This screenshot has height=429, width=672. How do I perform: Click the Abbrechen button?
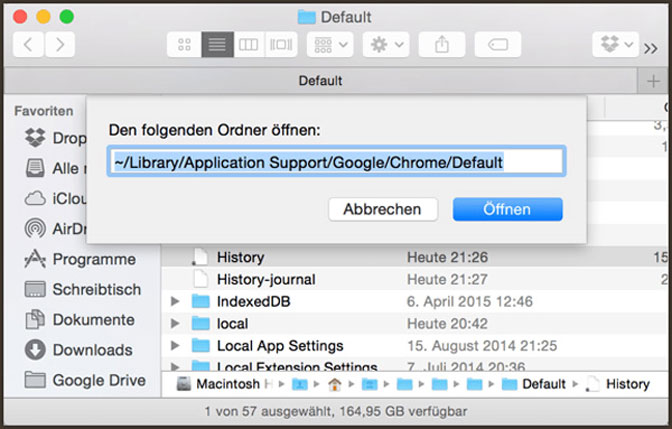coord(383,209)
